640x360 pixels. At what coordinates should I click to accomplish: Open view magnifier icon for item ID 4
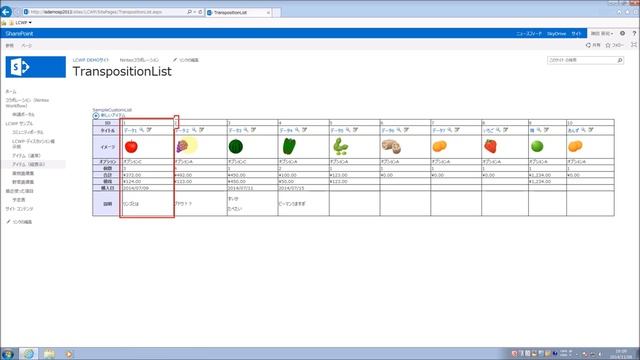[297, 130]
